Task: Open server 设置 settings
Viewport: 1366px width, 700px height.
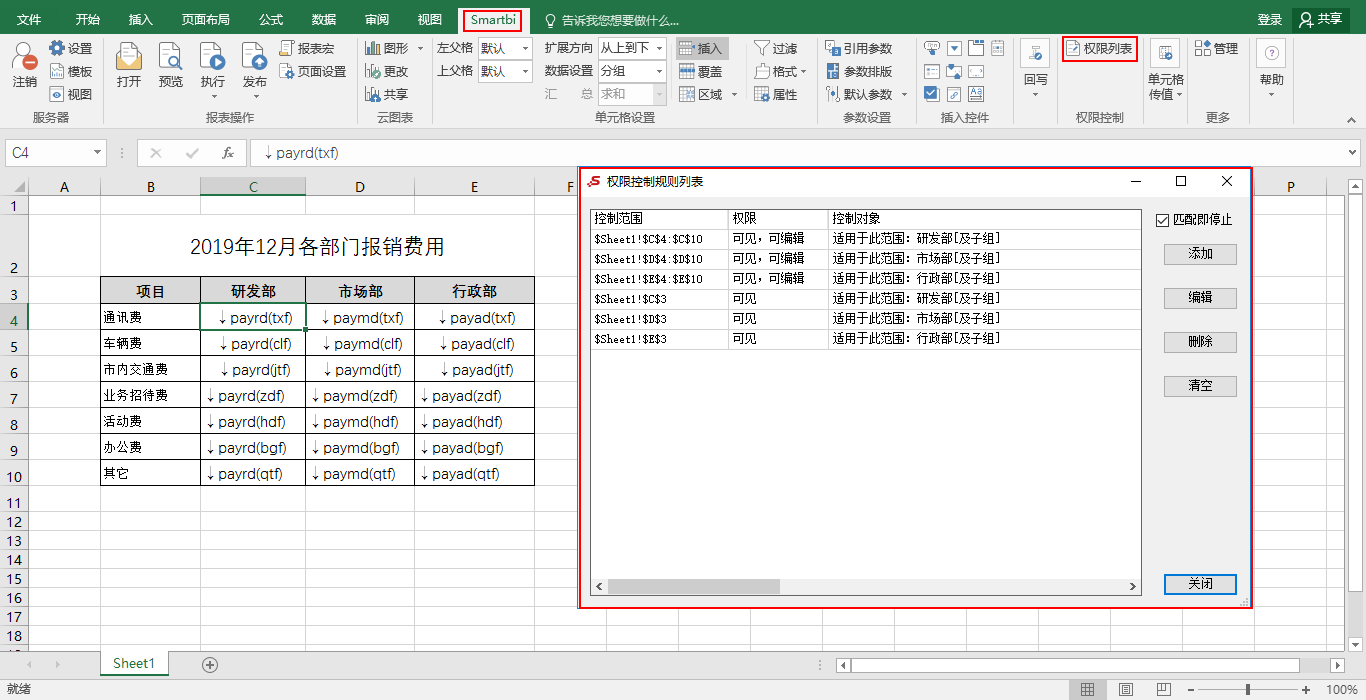Action: click(x=70, y=48)
